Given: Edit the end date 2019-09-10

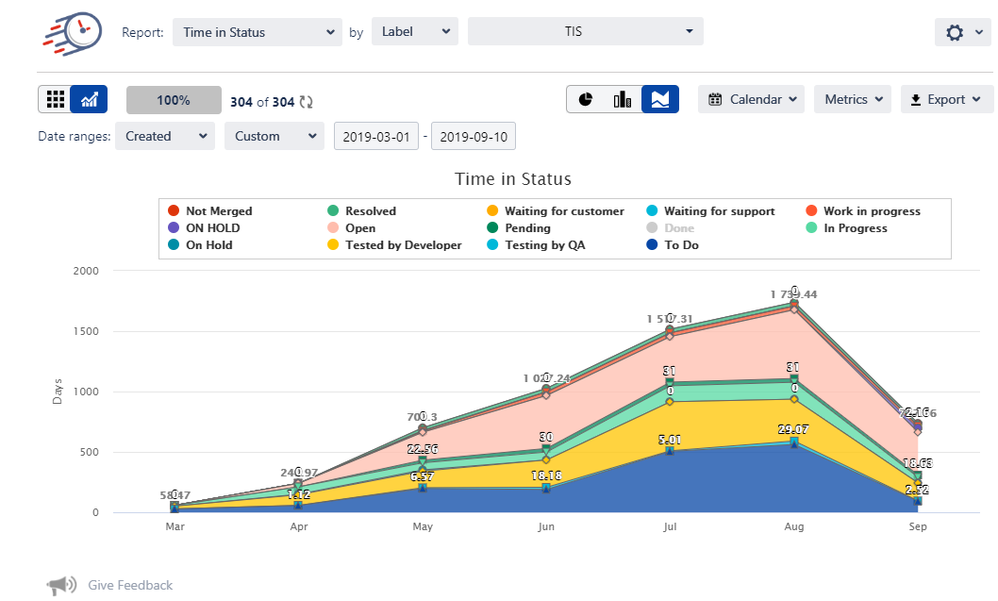Looking at the screenshot, I should pyautogui.click(x=473, y=136).
